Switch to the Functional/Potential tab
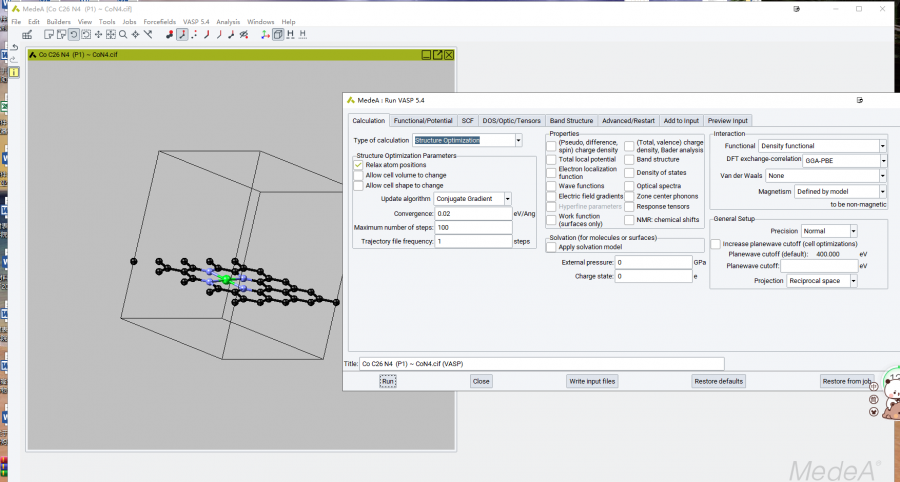Image resolution: width=900 pixels, height=482 pixels. tap(423, 120)
